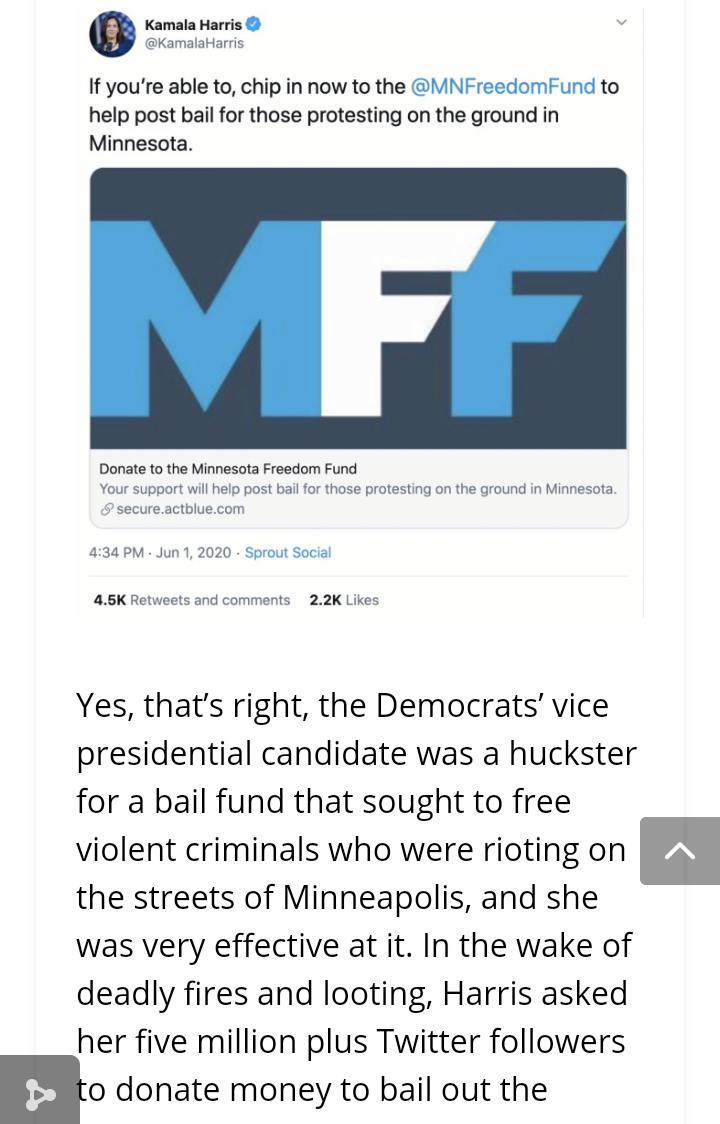Open the MFF logo card image

(358, 308)
